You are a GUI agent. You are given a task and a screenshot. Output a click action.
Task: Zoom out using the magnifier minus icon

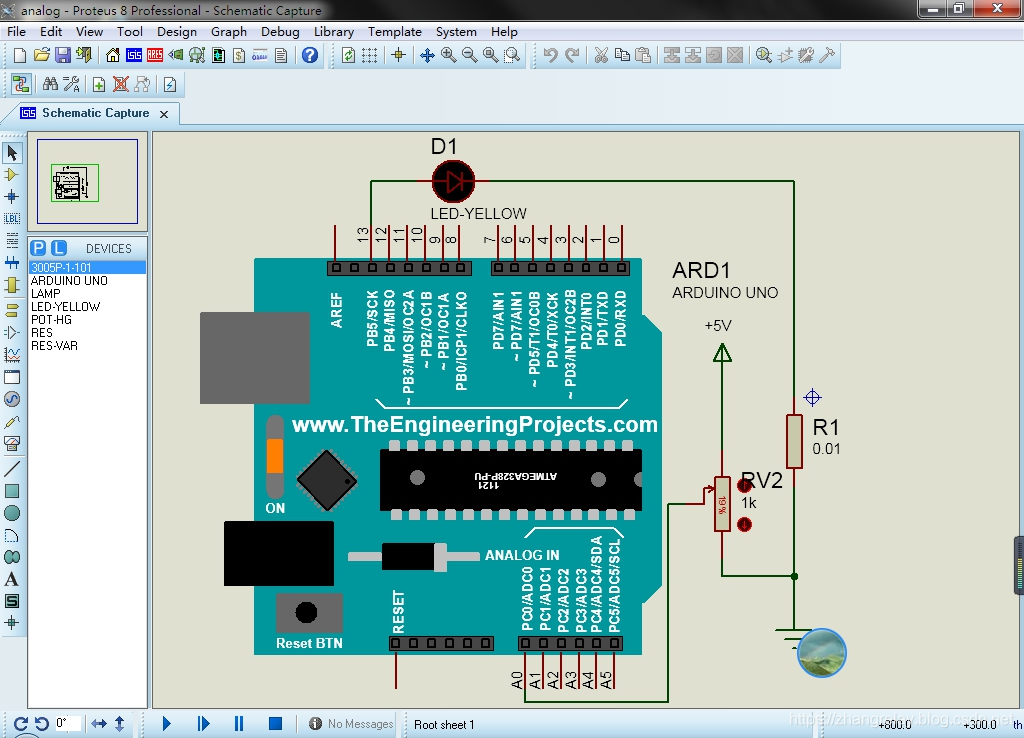coord(470,56)
